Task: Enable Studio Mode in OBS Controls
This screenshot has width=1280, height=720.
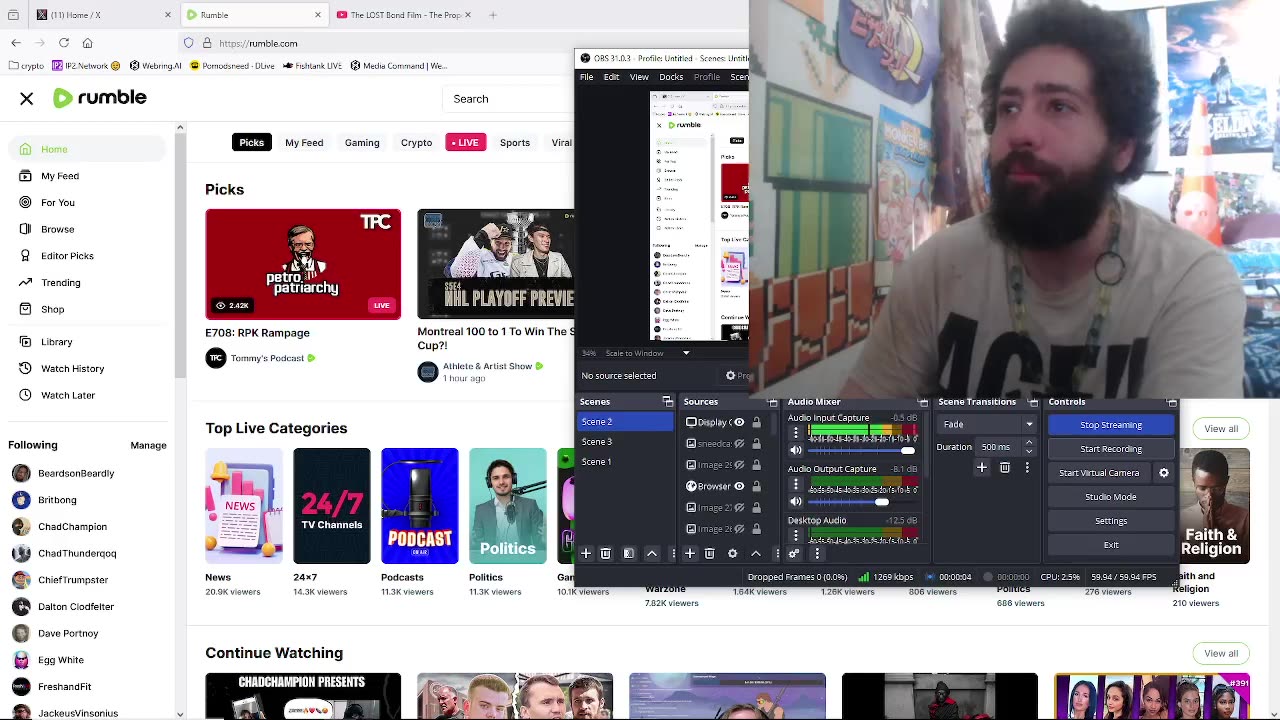Action: pyautogui.click(x=1111, y=497)
